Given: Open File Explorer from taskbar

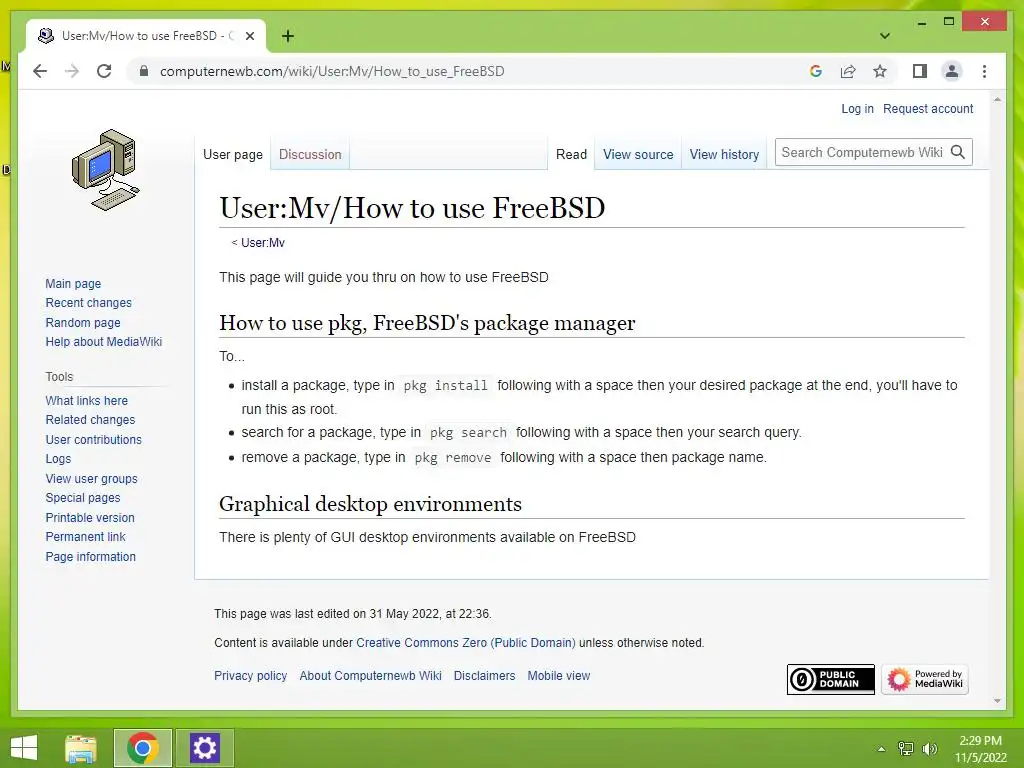Looking at the screenshot, I should [81, 748].
